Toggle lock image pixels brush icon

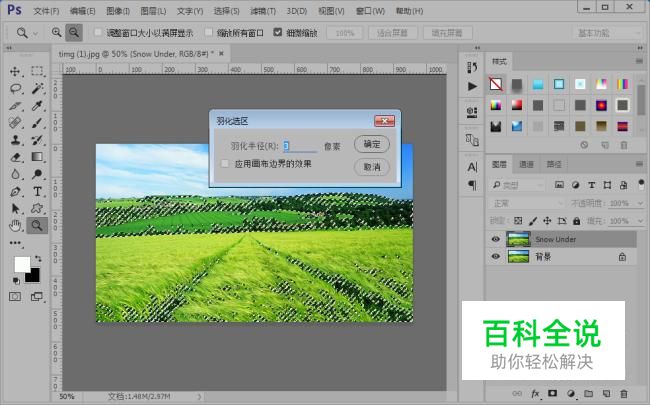point(533,221)
